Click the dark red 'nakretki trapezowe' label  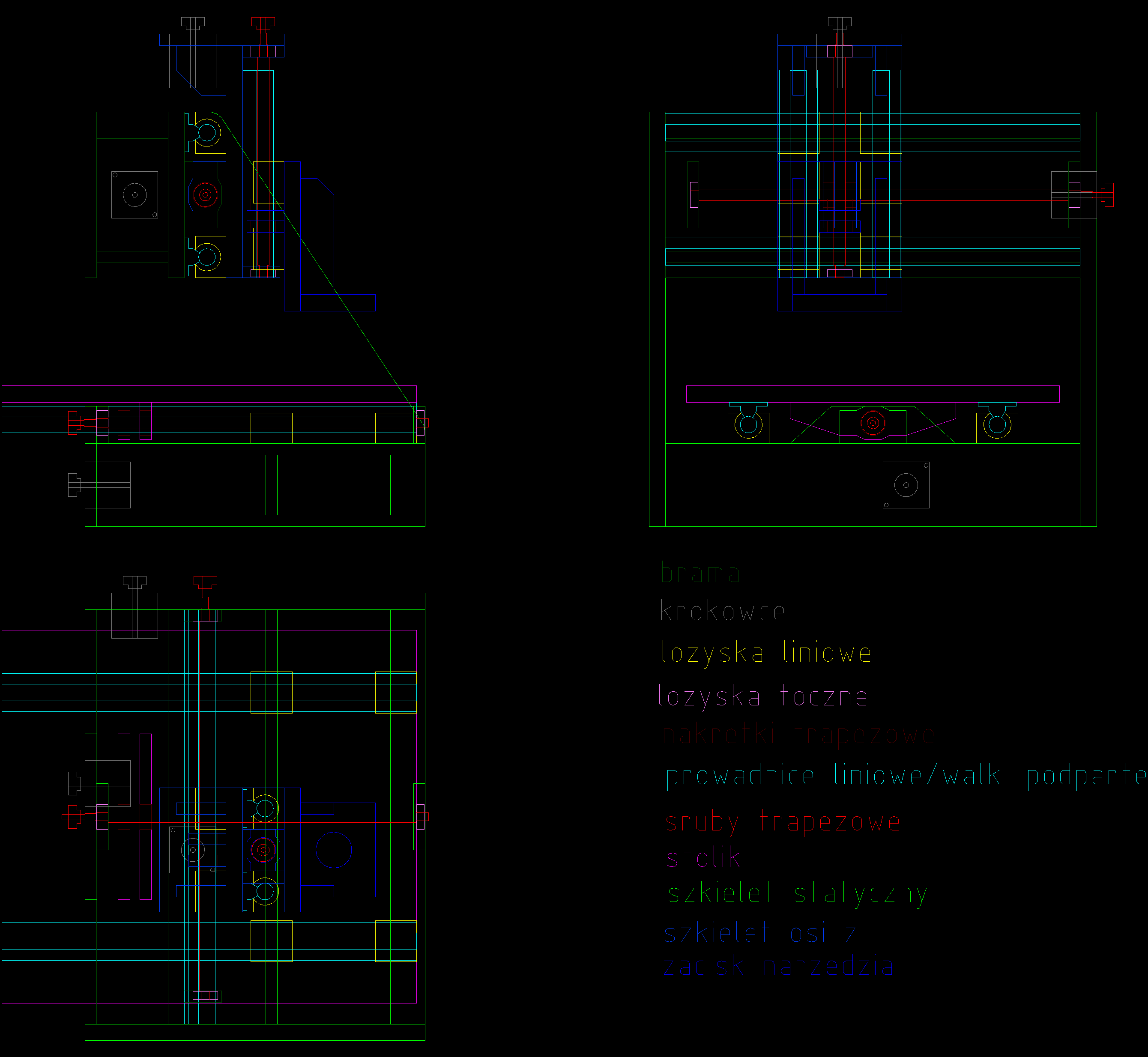point(798,735)
